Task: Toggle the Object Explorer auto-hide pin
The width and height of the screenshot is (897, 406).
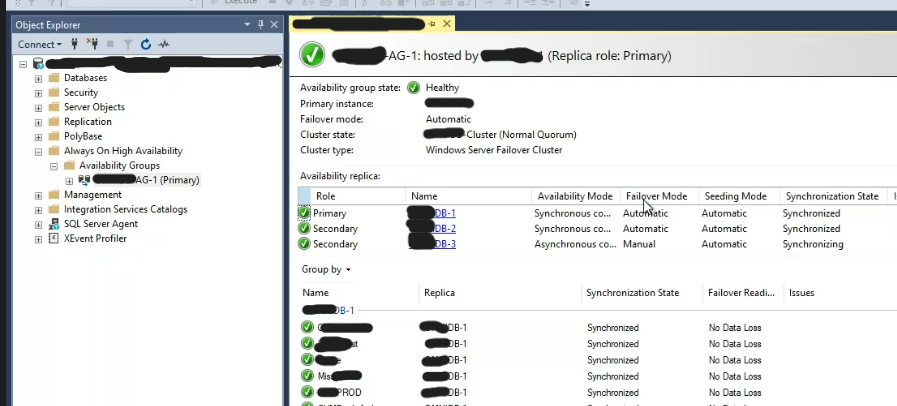Action: pyautogui.click(x=261, y=25)
